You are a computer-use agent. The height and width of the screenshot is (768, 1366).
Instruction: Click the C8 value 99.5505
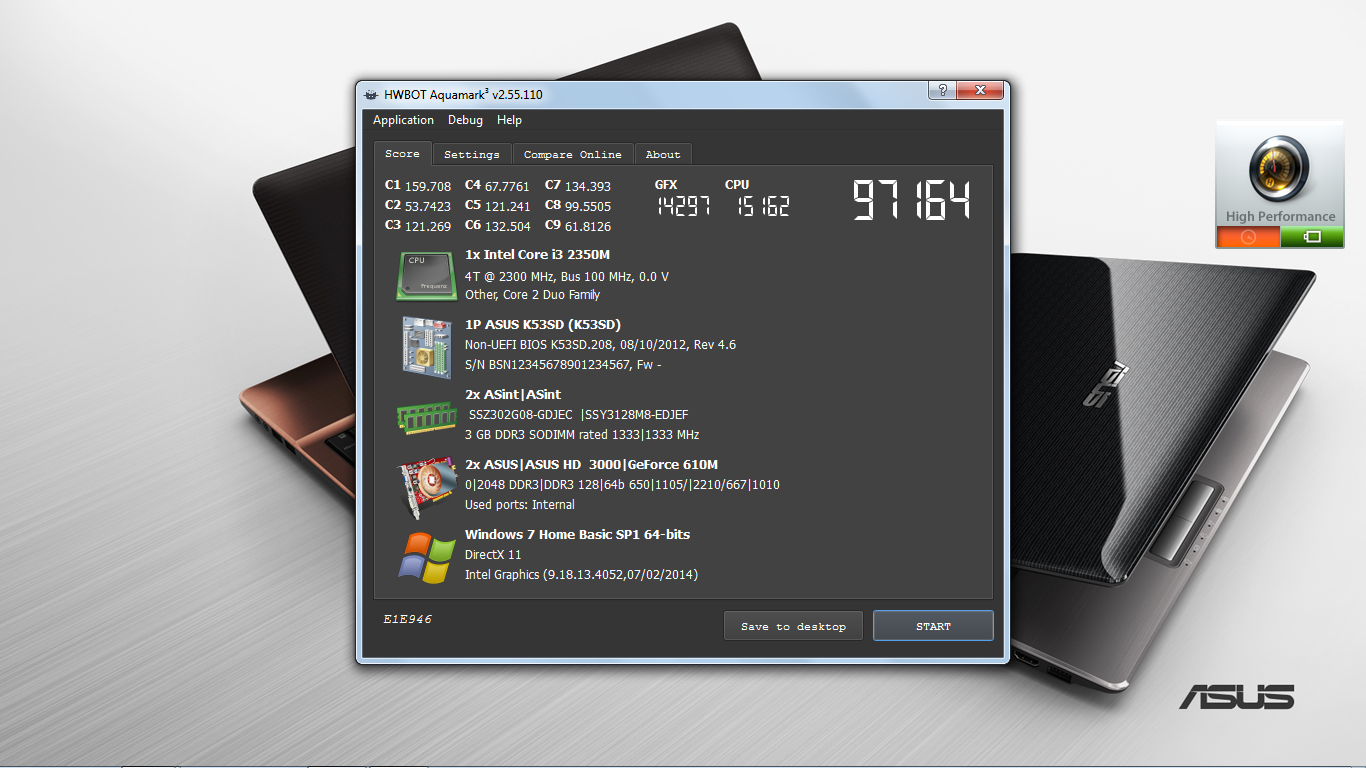(x=588, y=206)
